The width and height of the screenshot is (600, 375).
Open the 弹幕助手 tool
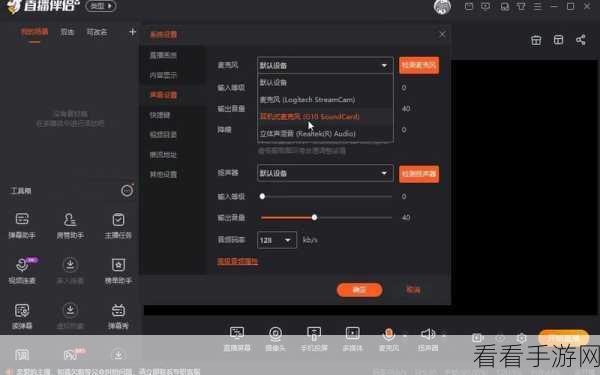[x=22, y=226]
